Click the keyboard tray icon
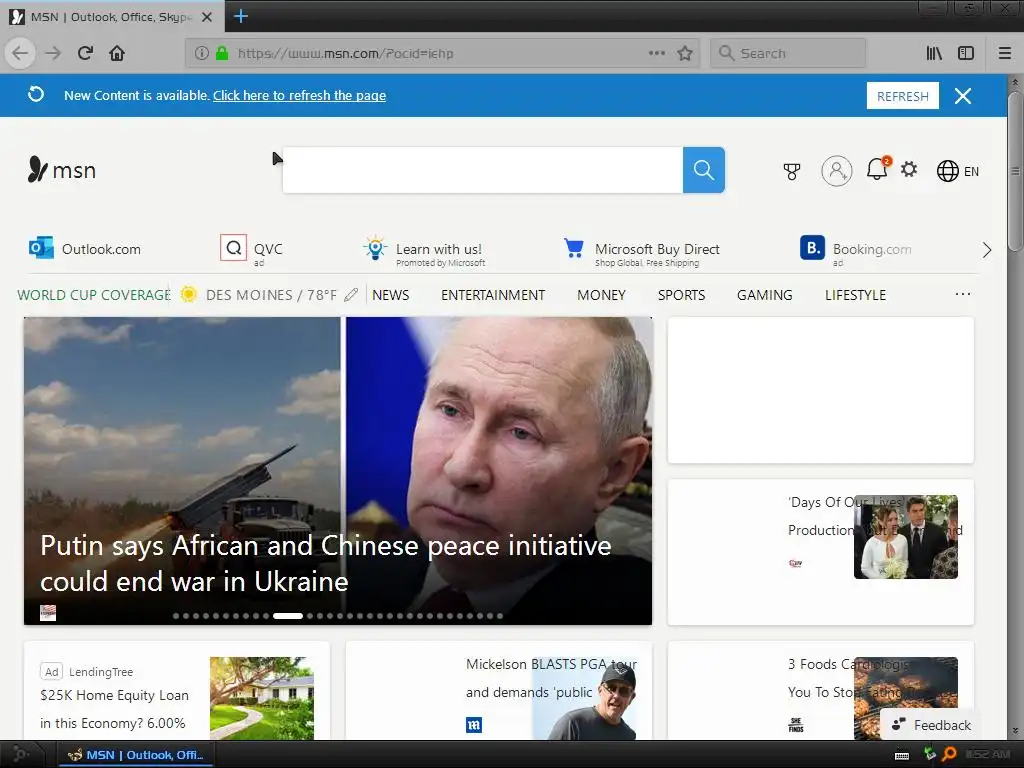The image size is (1024, 768). tap(902, 756)
